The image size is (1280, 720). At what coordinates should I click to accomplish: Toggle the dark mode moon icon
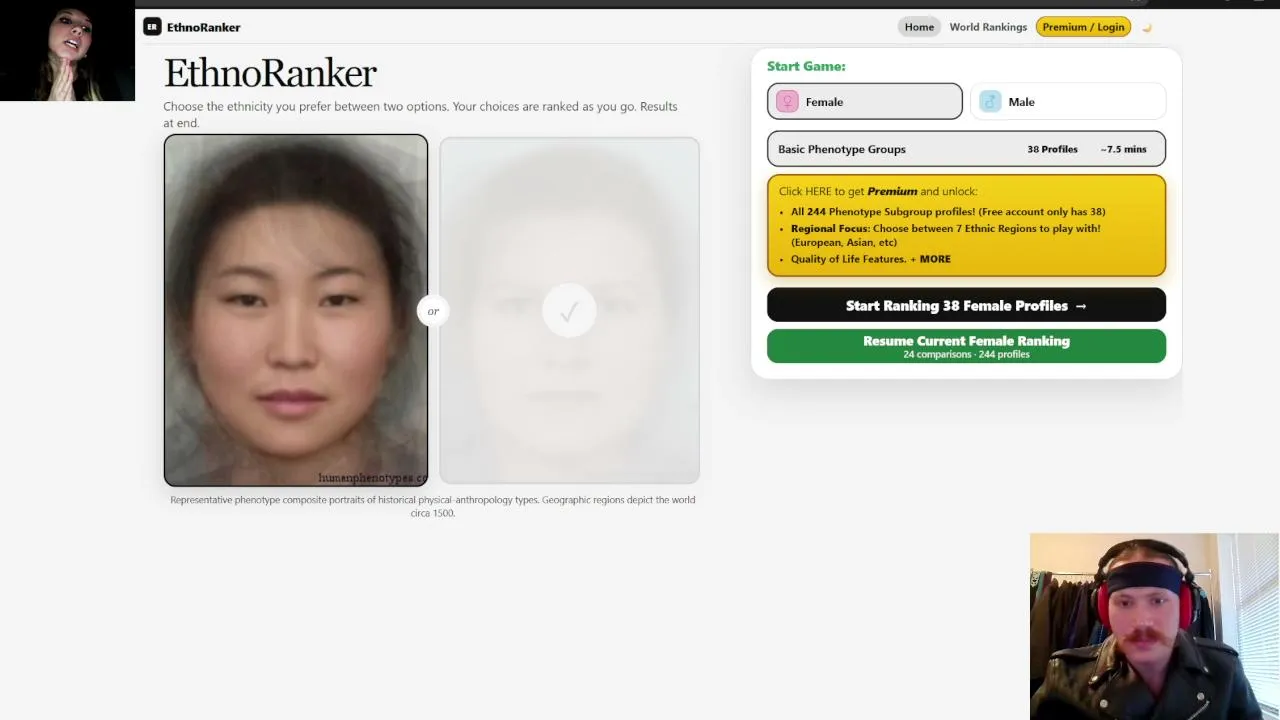pyautogui.click(x=1147, y=28)
